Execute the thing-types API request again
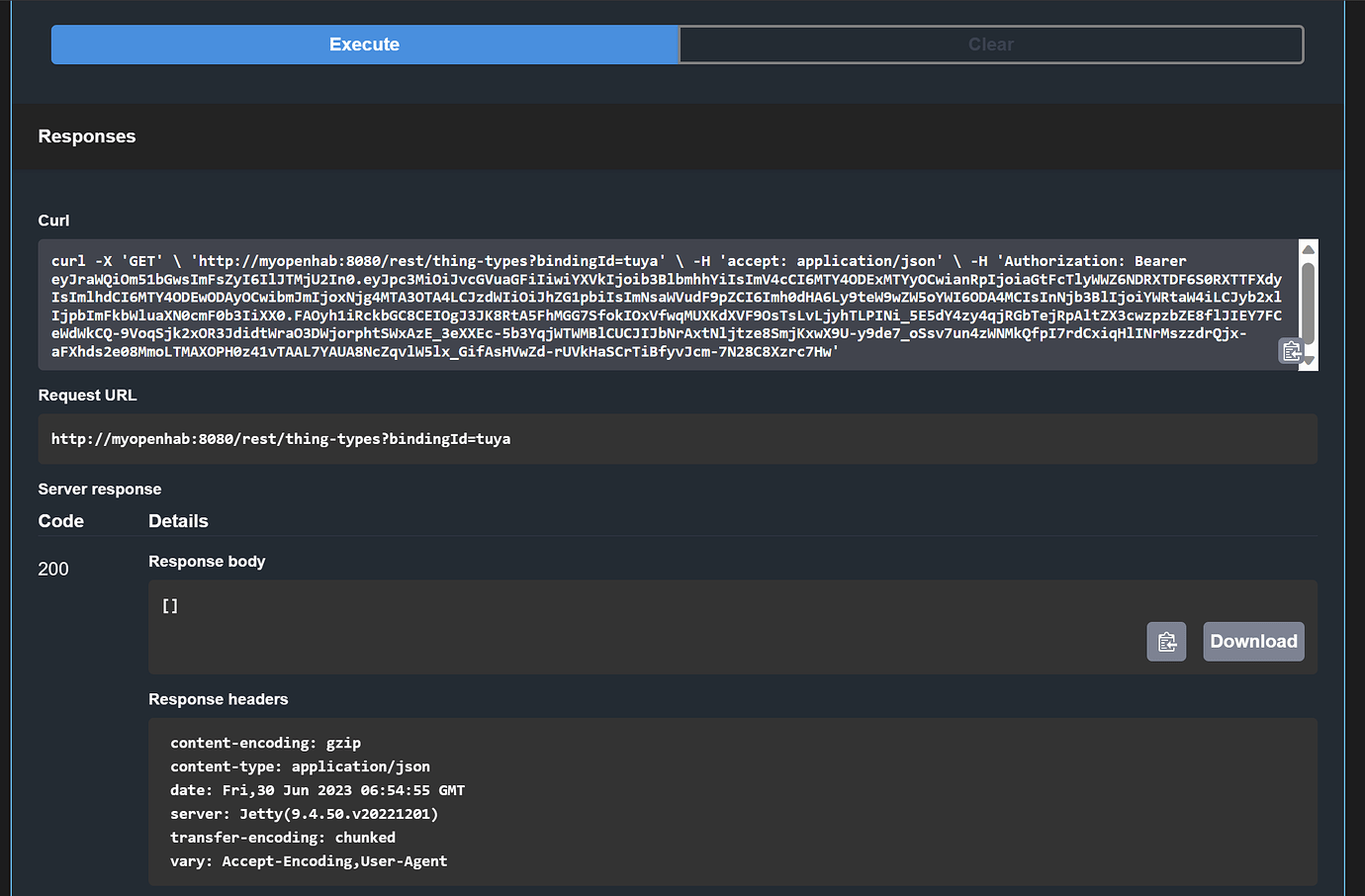The width and height of the screenshot is (1365, 896). pyautogui.click(x=364, y=45)
